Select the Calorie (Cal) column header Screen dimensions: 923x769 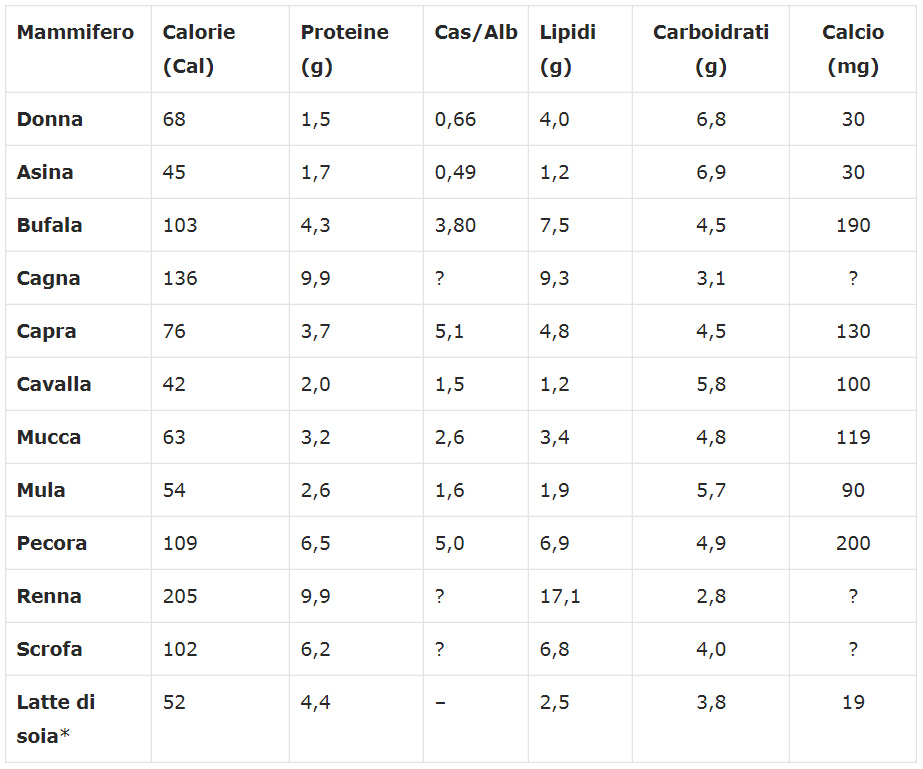click(x=199, y=49)
